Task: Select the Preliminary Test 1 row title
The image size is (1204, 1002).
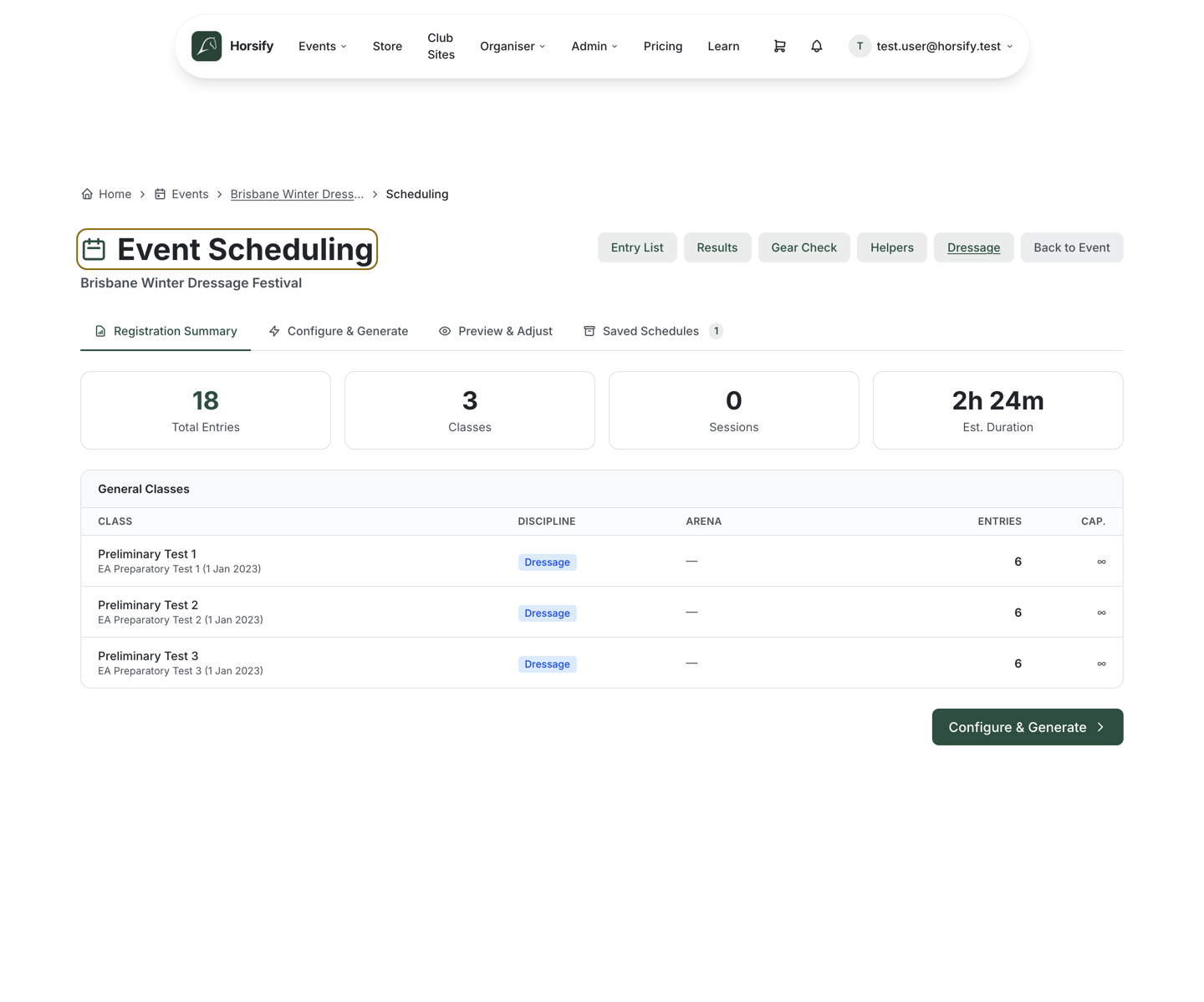Action: (x=147, y=554)
